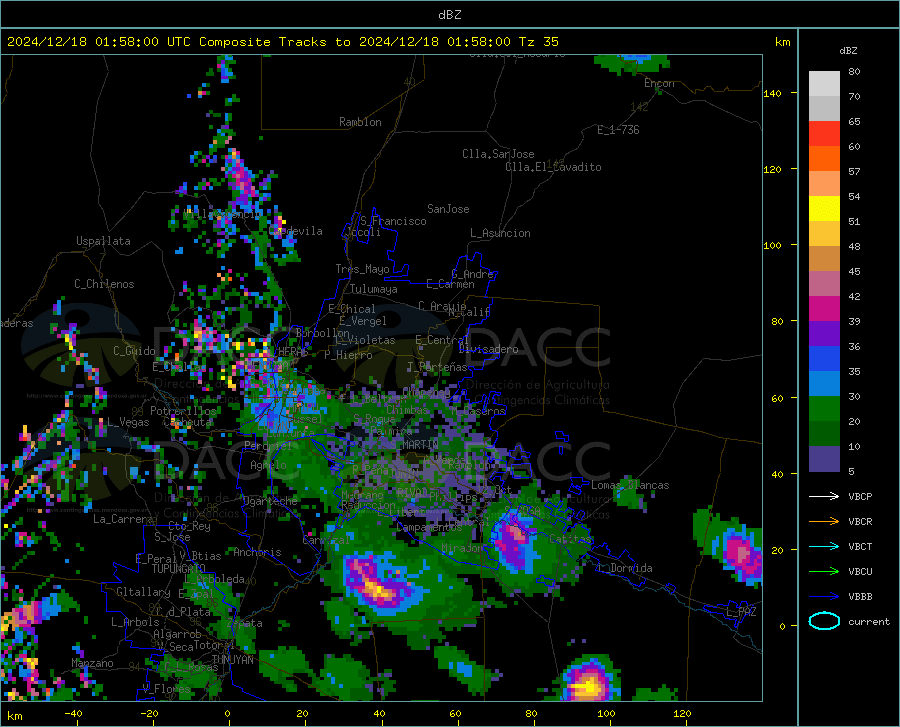
Task: Click the SanJose label near S_Francisco
Action: tap(448, 209)
